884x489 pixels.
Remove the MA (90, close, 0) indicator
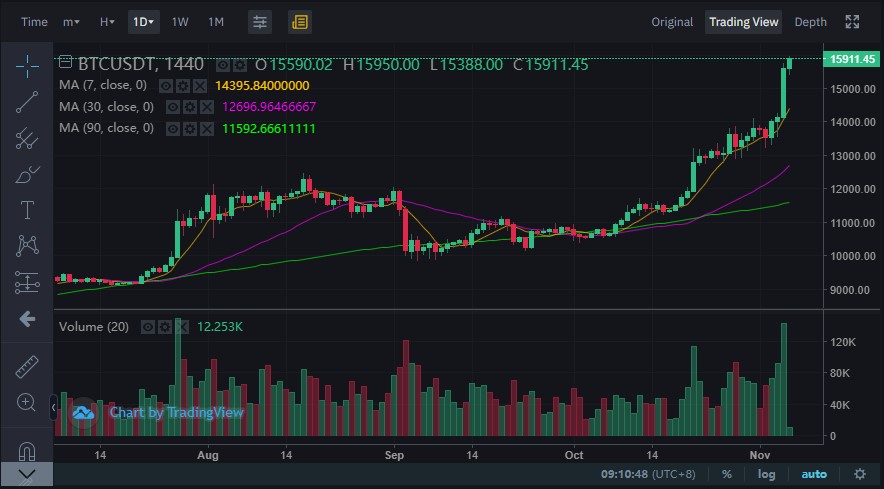(207, 129)
